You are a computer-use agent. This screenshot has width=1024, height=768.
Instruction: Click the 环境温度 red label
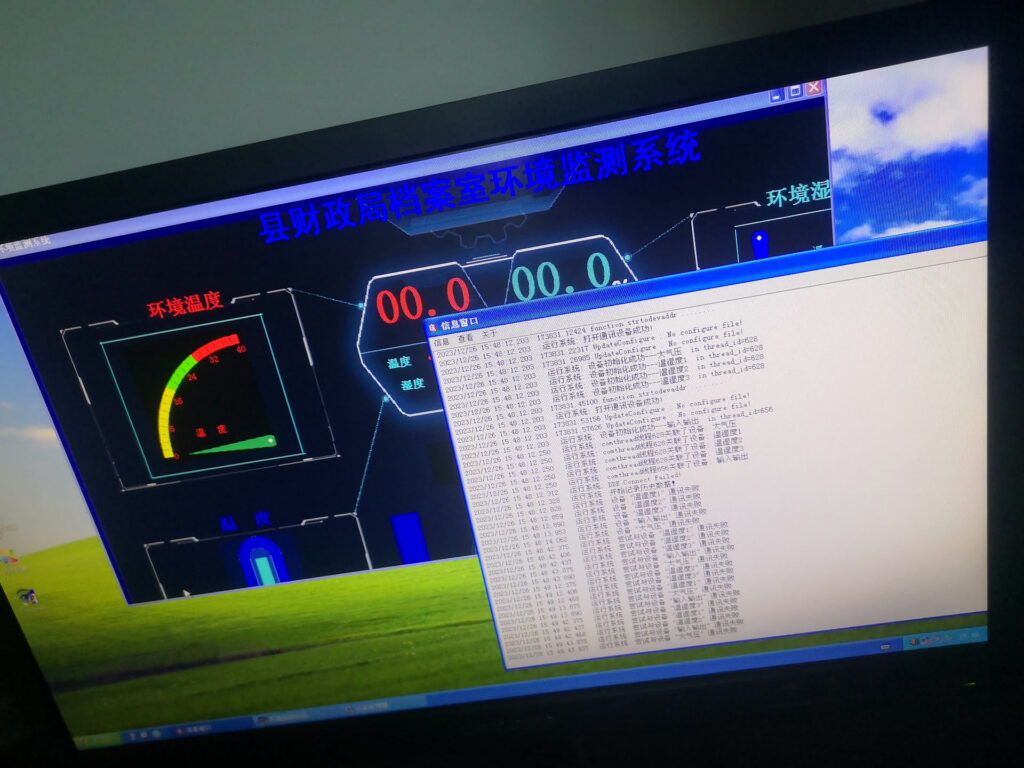point(184,306)
